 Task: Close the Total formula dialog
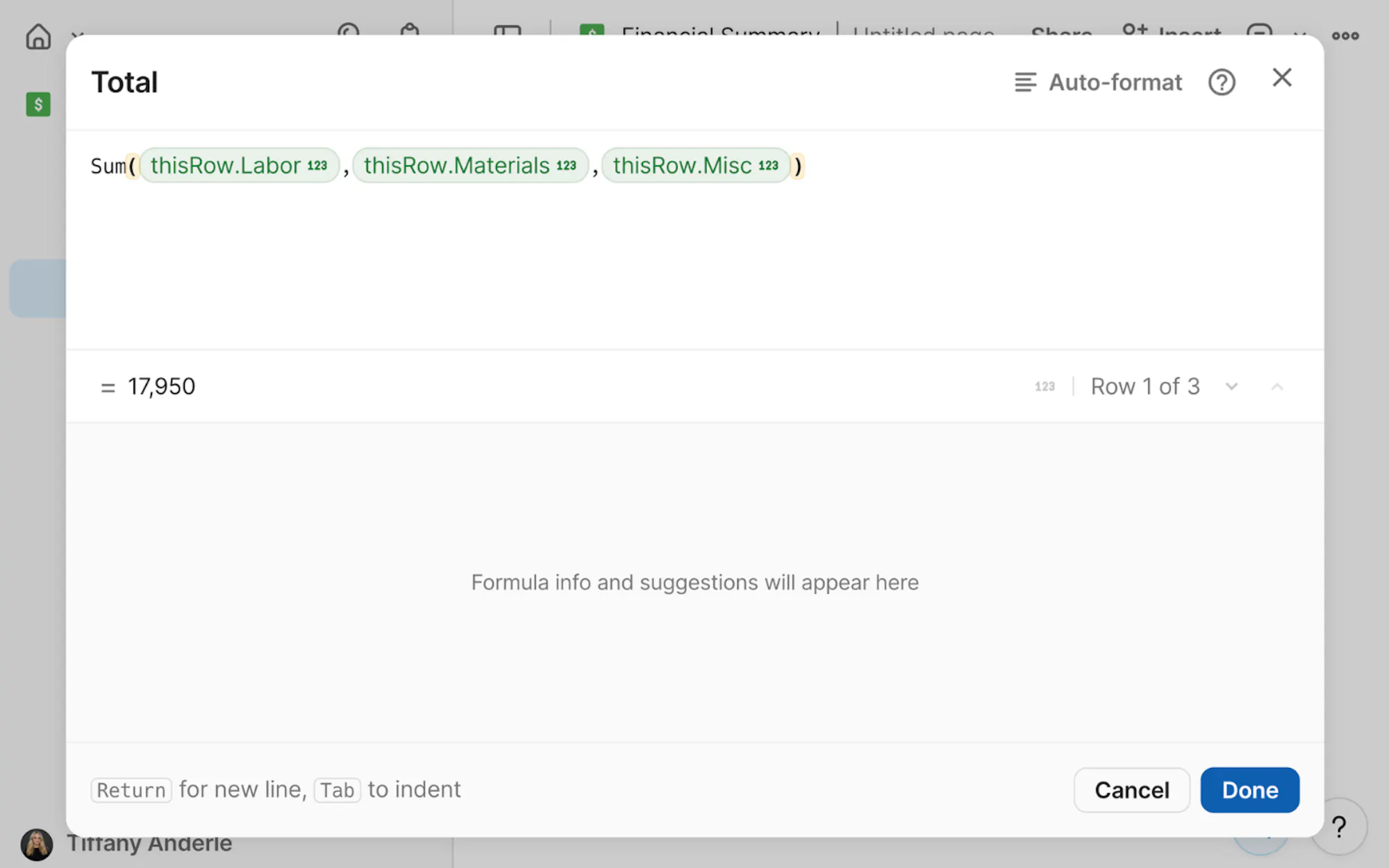click(1281, 77)
